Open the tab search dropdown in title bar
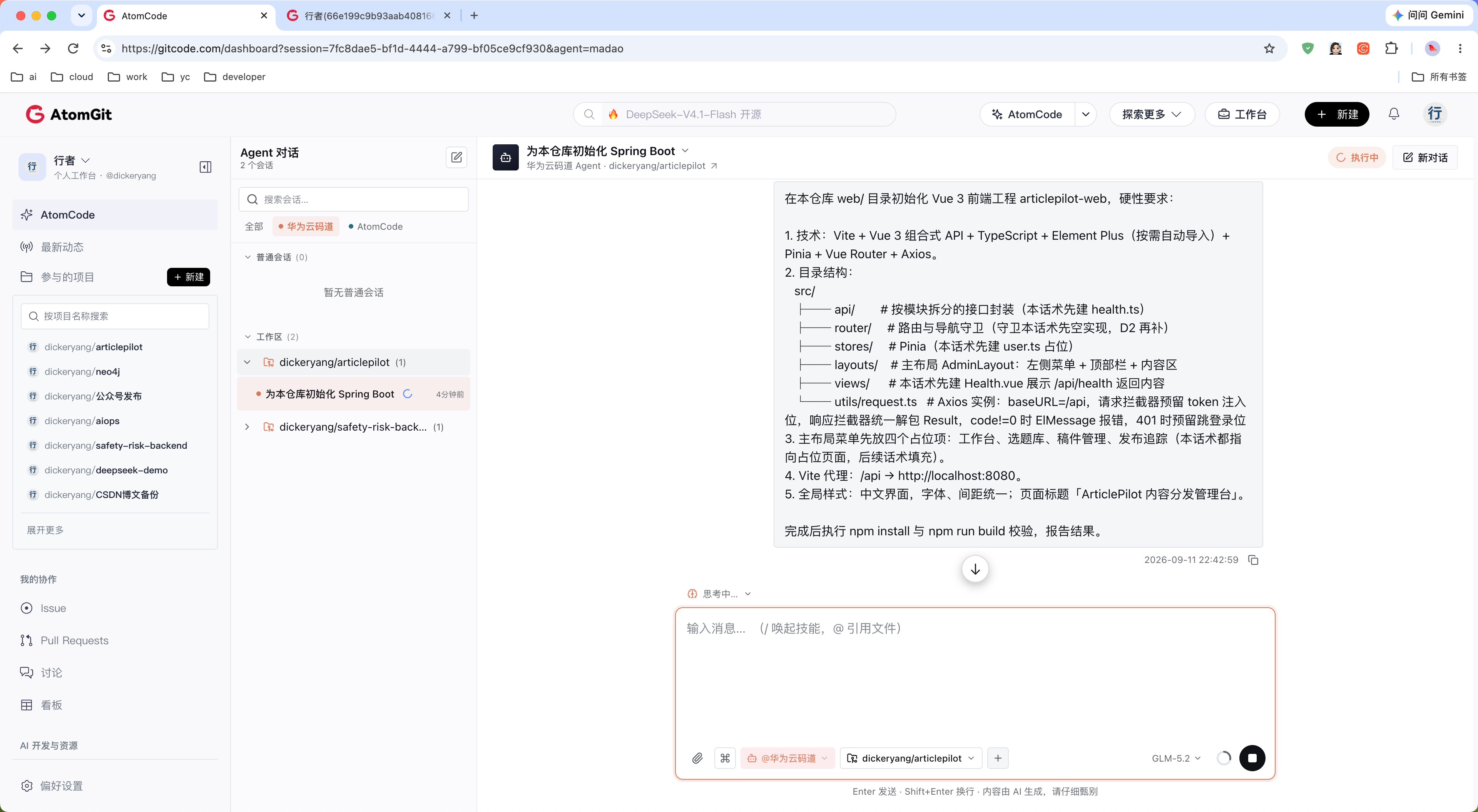1478x812 pixels. point(82,15)
